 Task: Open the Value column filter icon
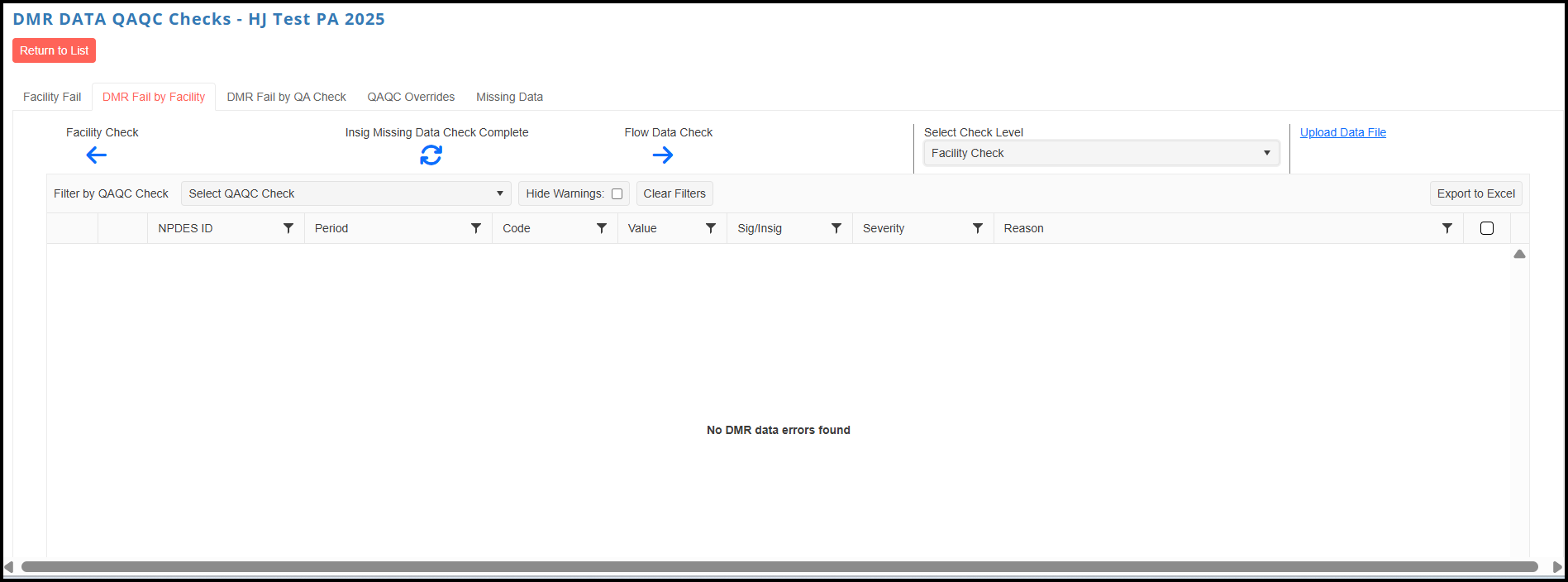[711, 228]
